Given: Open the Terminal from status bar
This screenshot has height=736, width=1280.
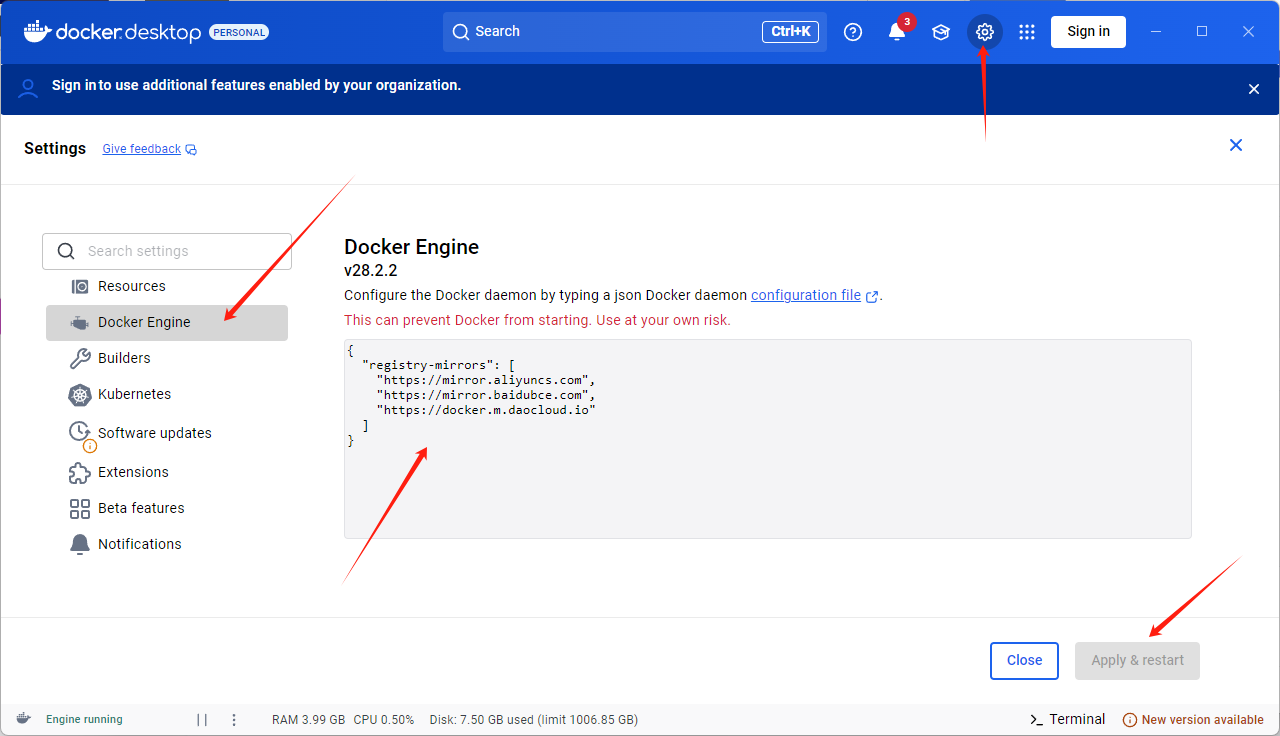Looking at the screenshot, I should click(1067, 719).
